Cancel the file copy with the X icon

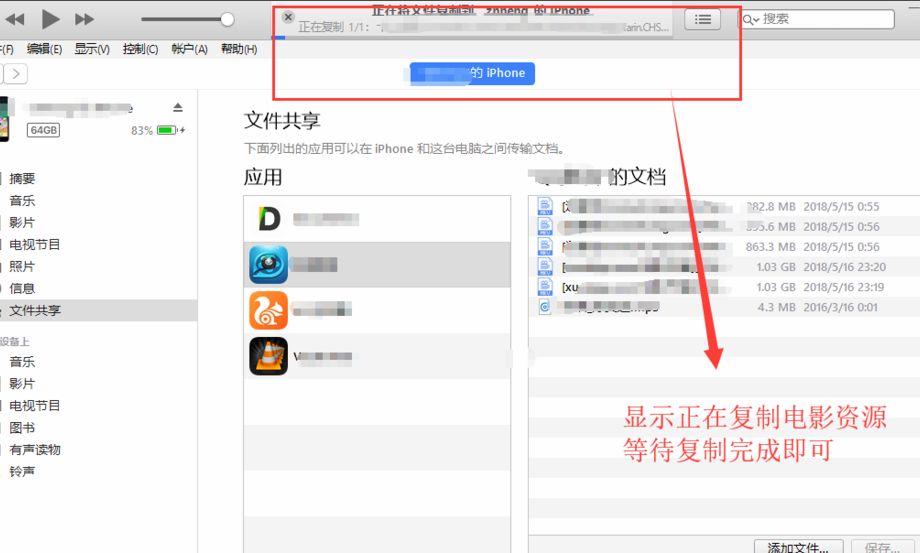[288, 17]
